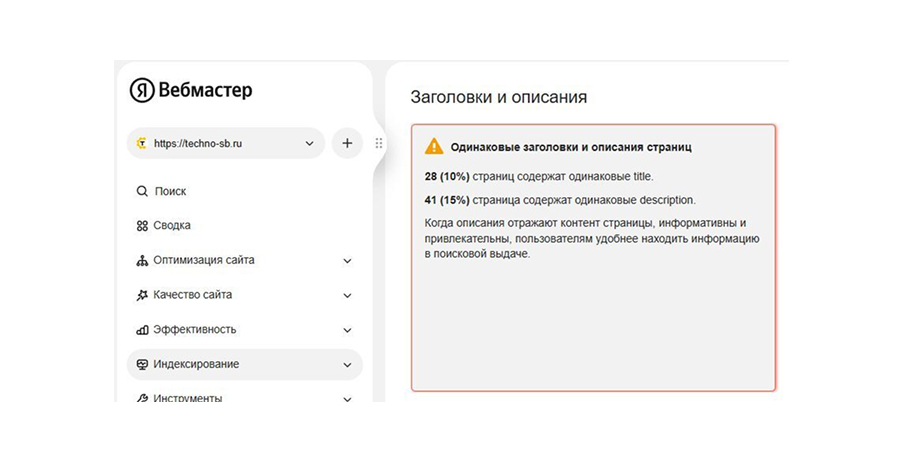Click the Оптимизация сайта icon
The image size is (900, 462).
(x=142, y=261)
